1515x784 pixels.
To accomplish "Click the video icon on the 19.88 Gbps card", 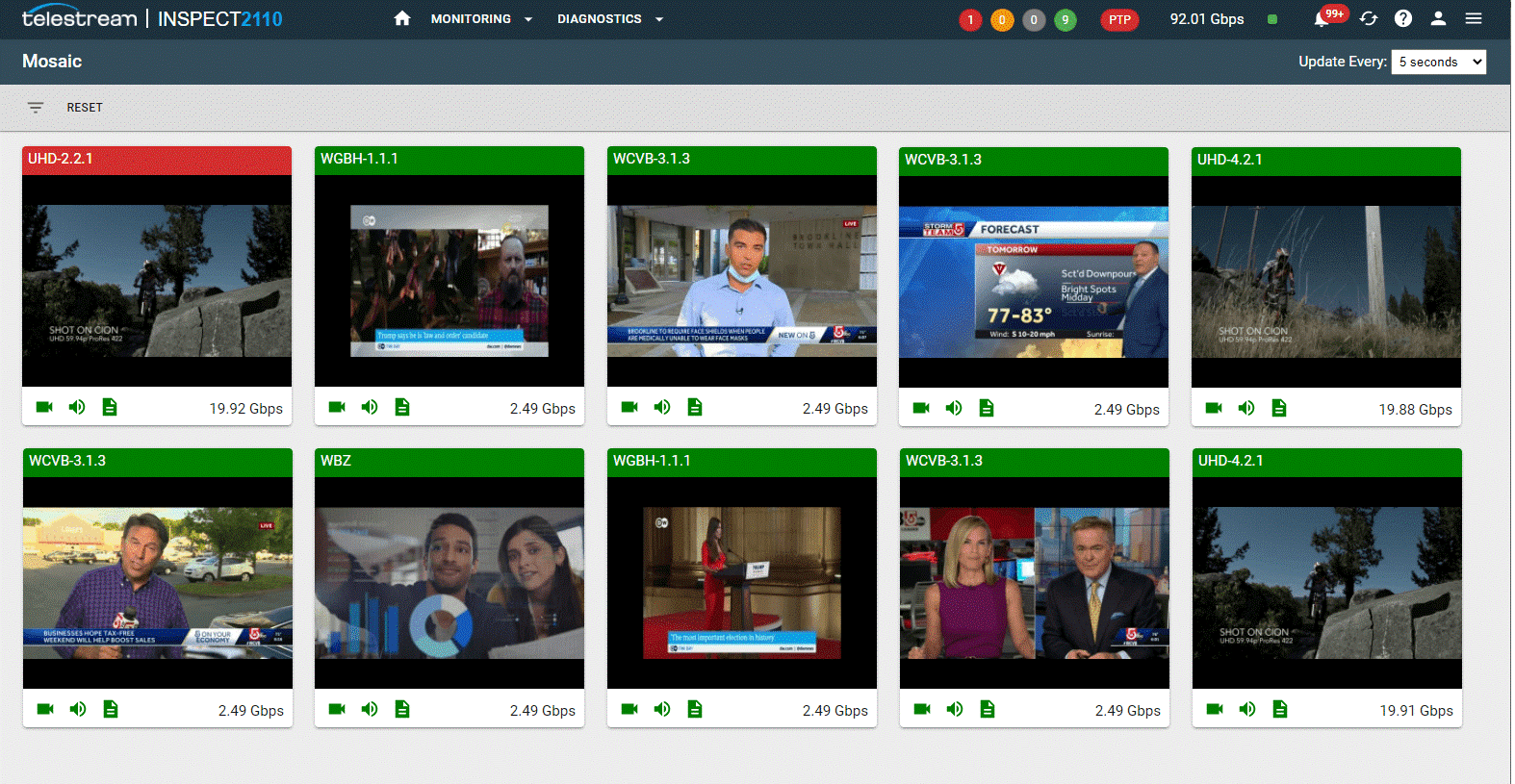I will tap(1214, 408).
